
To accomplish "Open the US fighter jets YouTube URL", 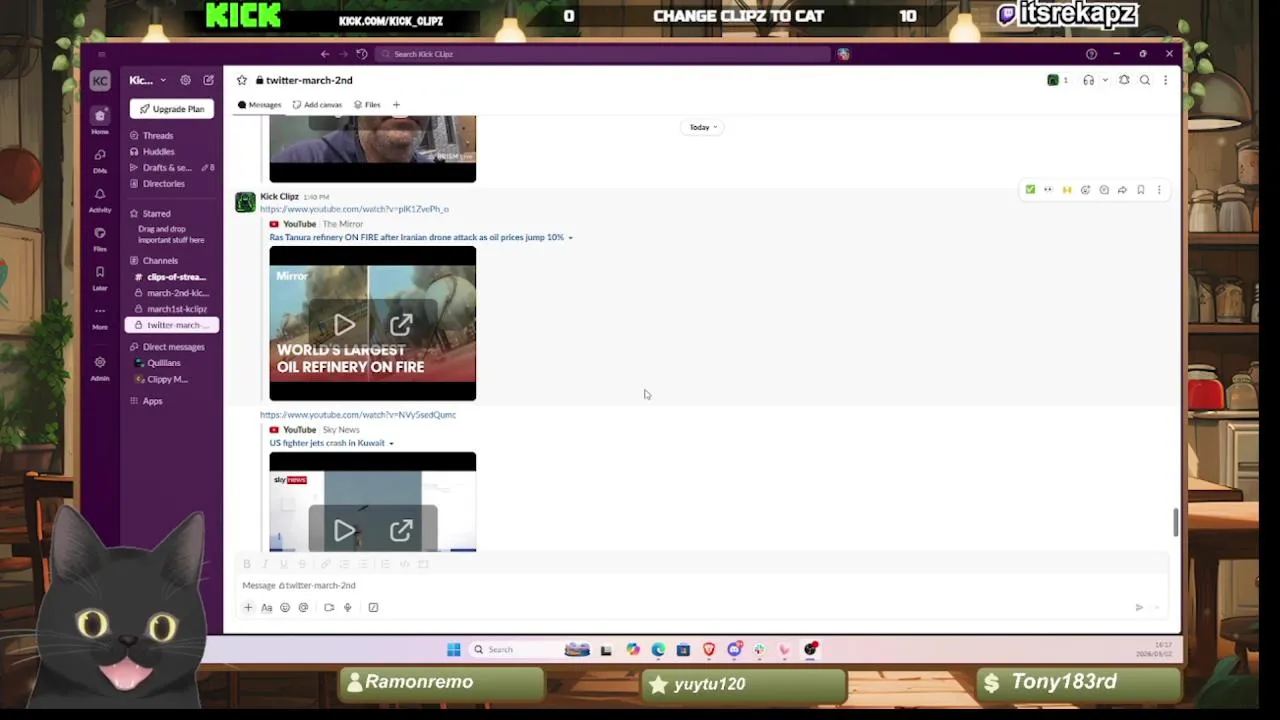I will pyautogui.click(x=358, y=415).
